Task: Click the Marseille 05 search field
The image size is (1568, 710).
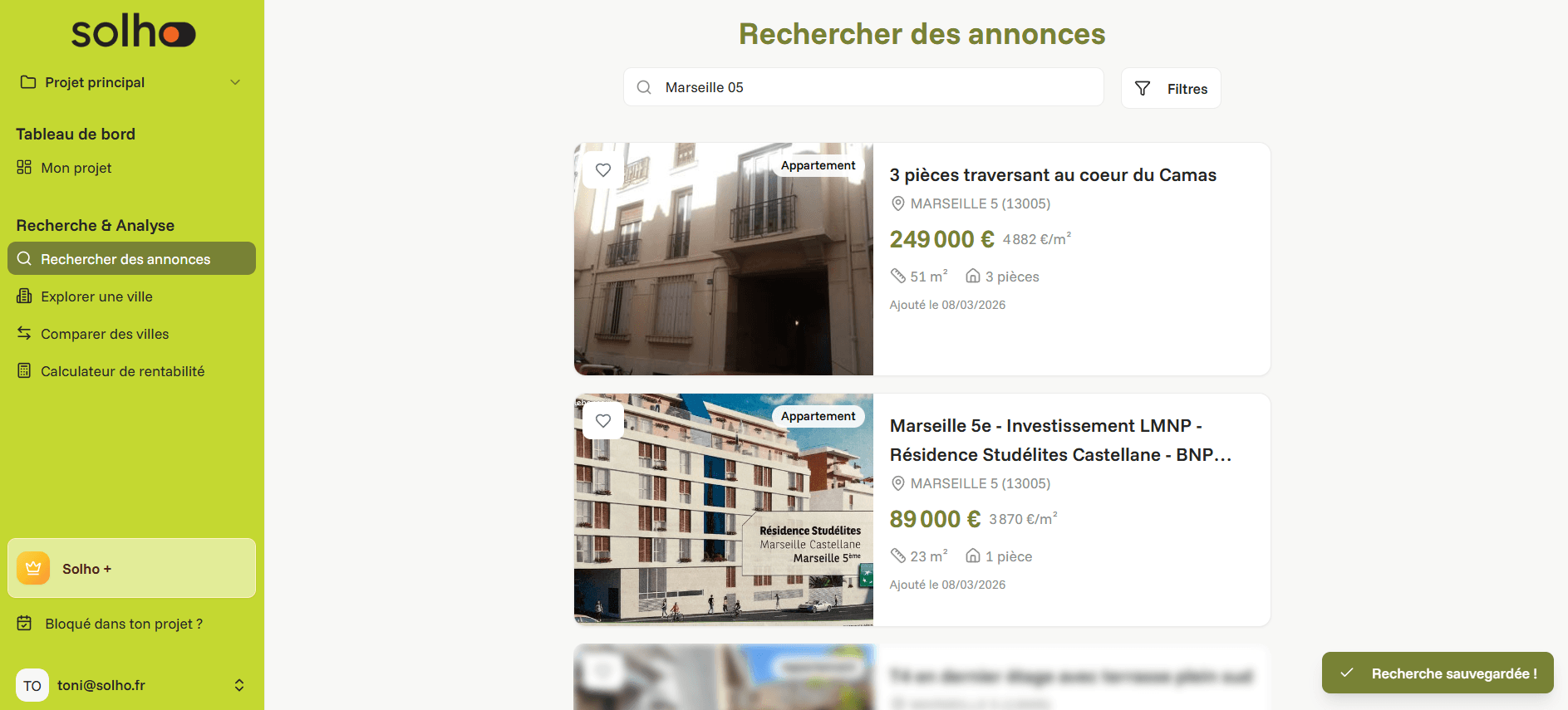Action: (863, 87)
